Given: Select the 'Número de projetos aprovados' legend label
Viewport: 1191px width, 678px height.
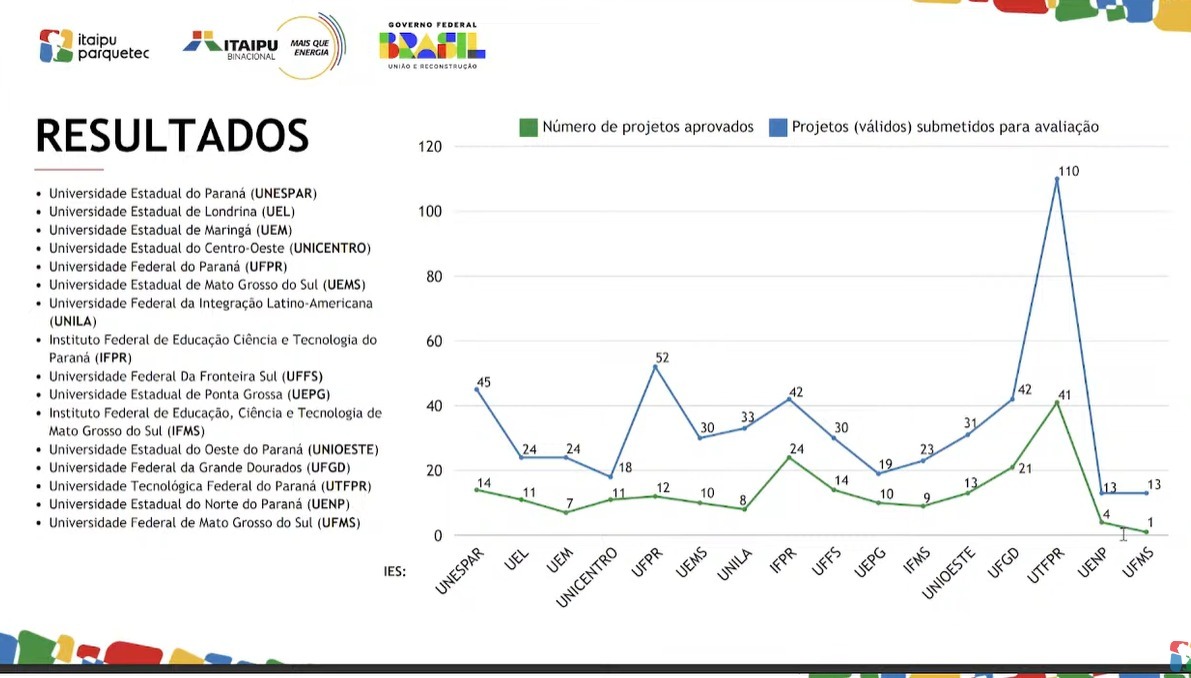Looking at the screenshot, I should pos(648,127).
